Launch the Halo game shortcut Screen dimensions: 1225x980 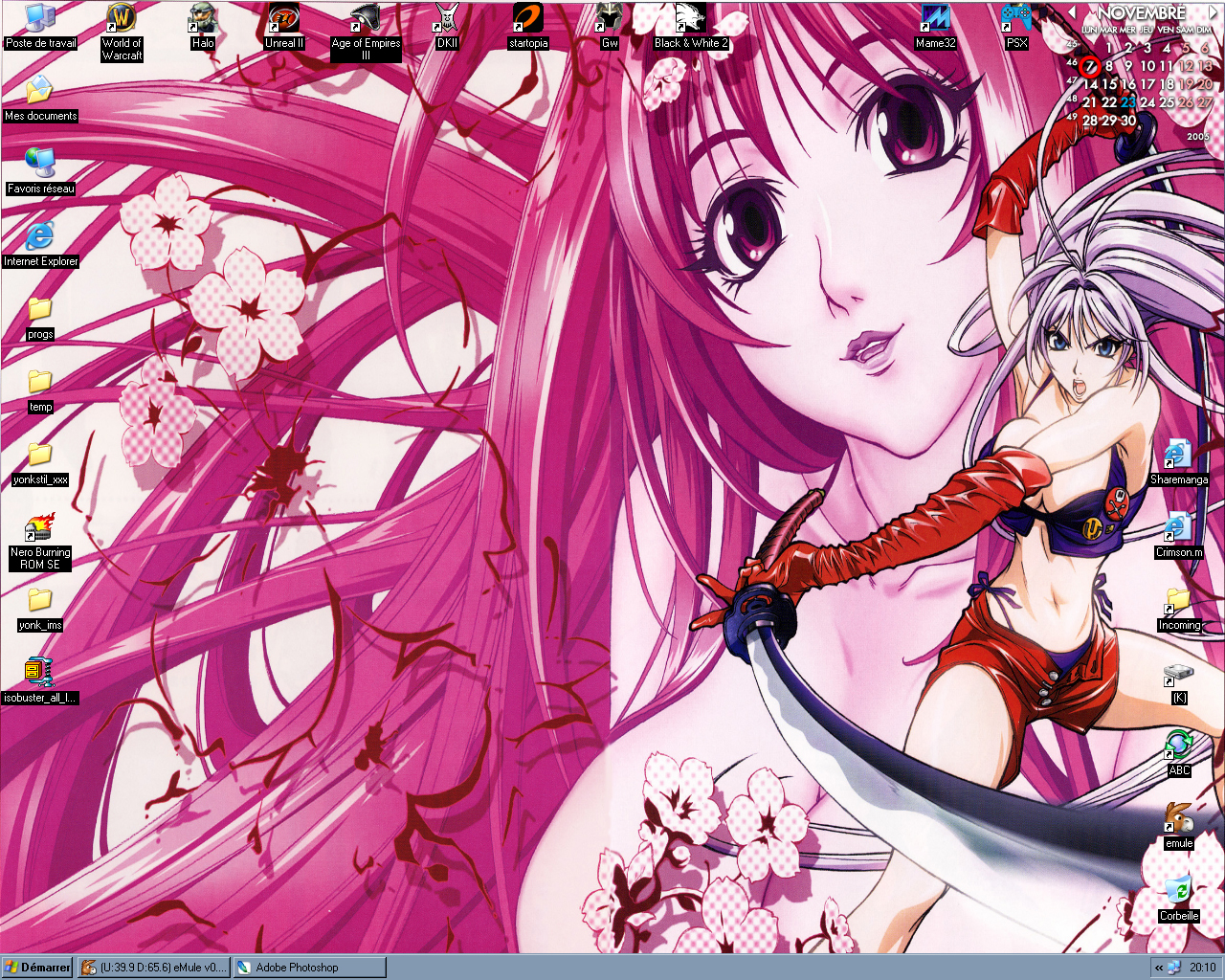coord(203,26)
